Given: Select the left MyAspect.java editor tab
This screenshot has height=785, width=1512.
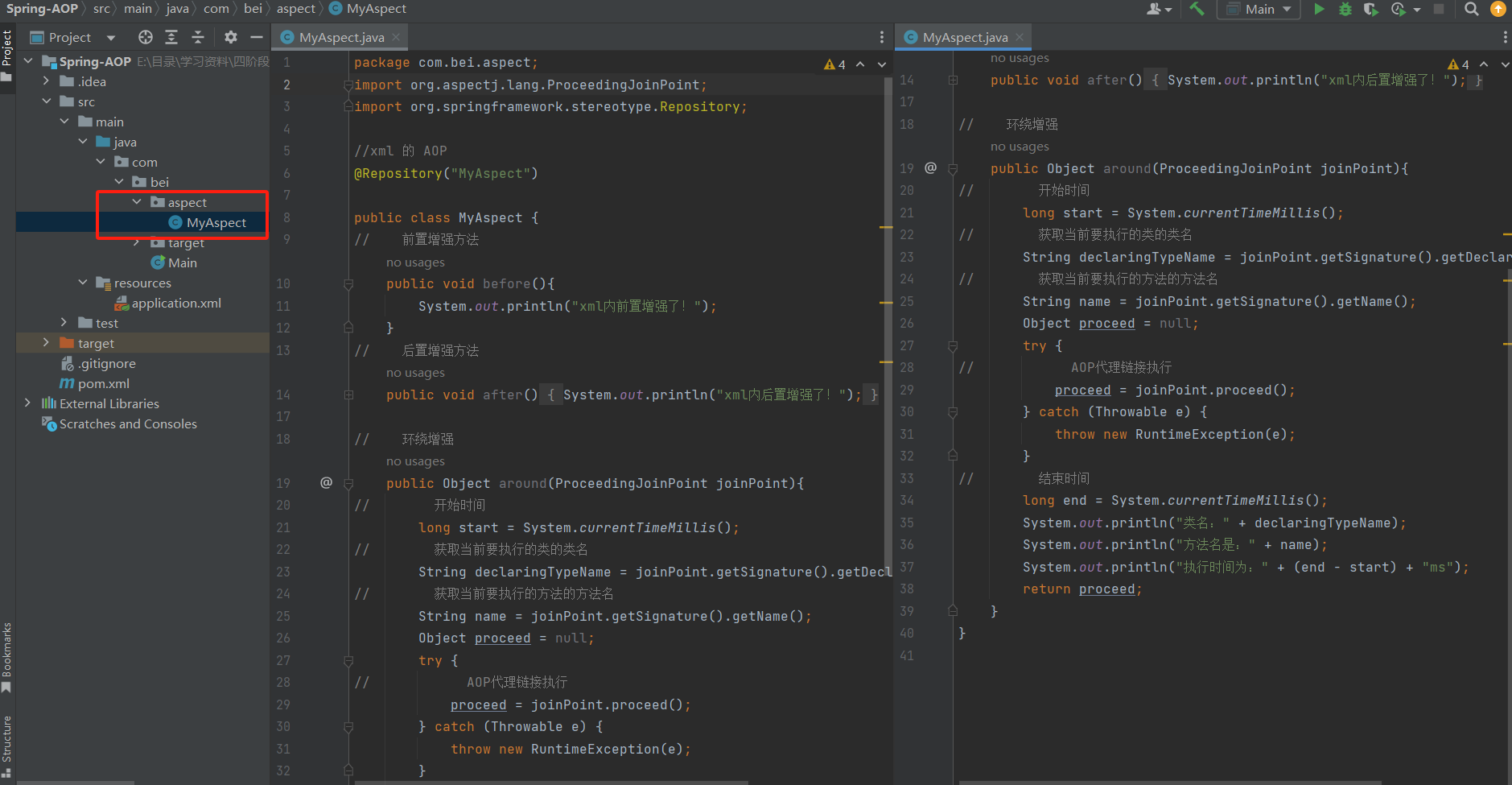Looking at the screenshot, I should (341, 37).
